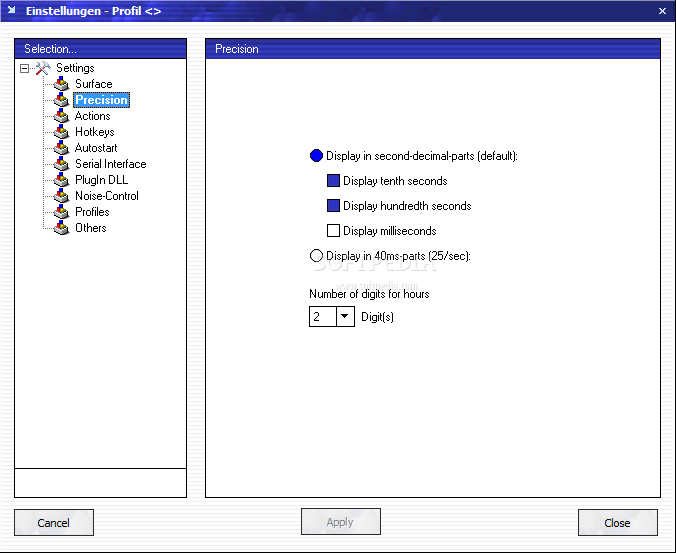
Task: Select Display in second-decimal-parts radio button
Action: pos(316,156)
